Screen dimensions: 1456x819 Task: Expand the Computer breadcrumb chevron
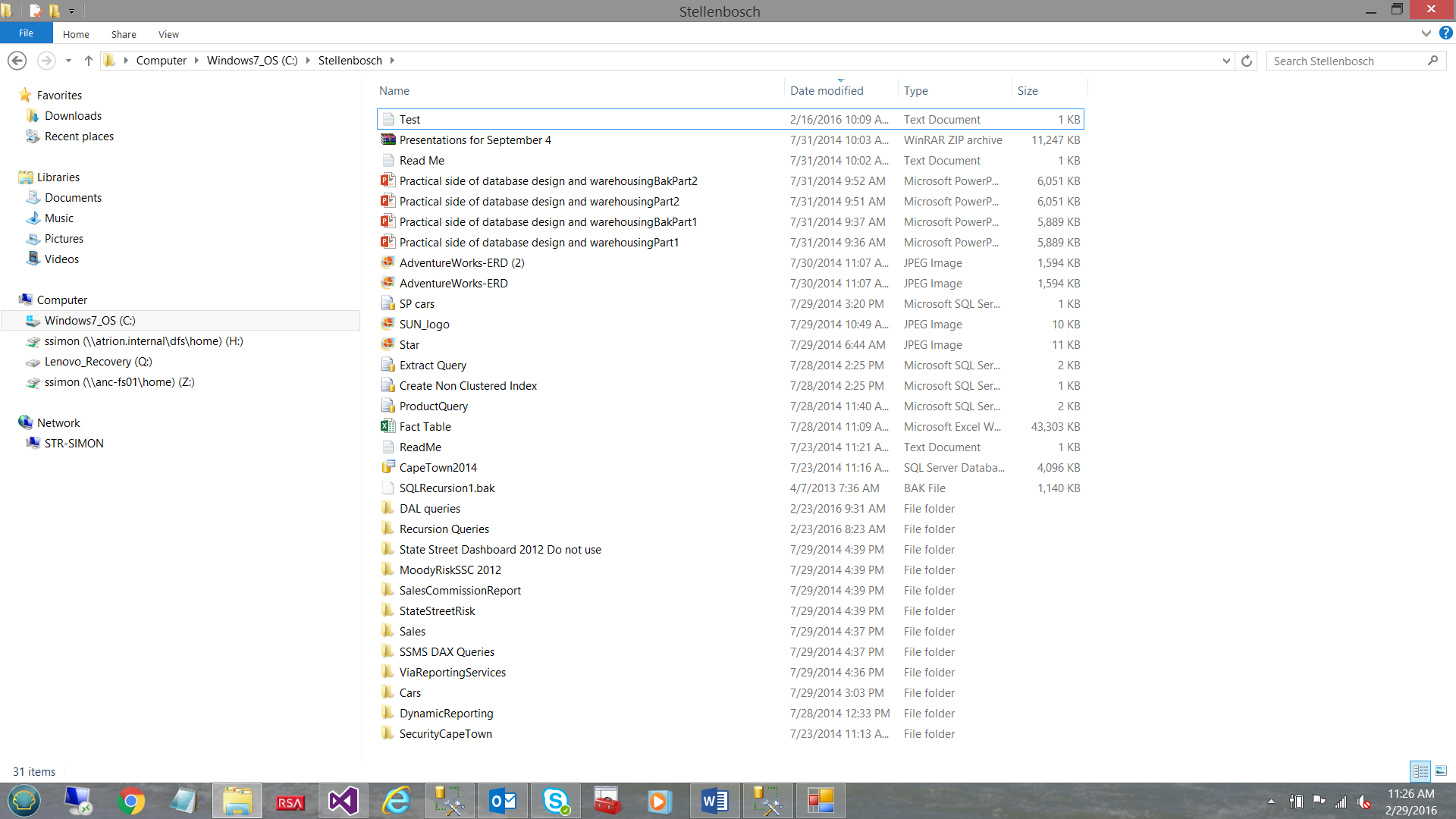(196, 61)
